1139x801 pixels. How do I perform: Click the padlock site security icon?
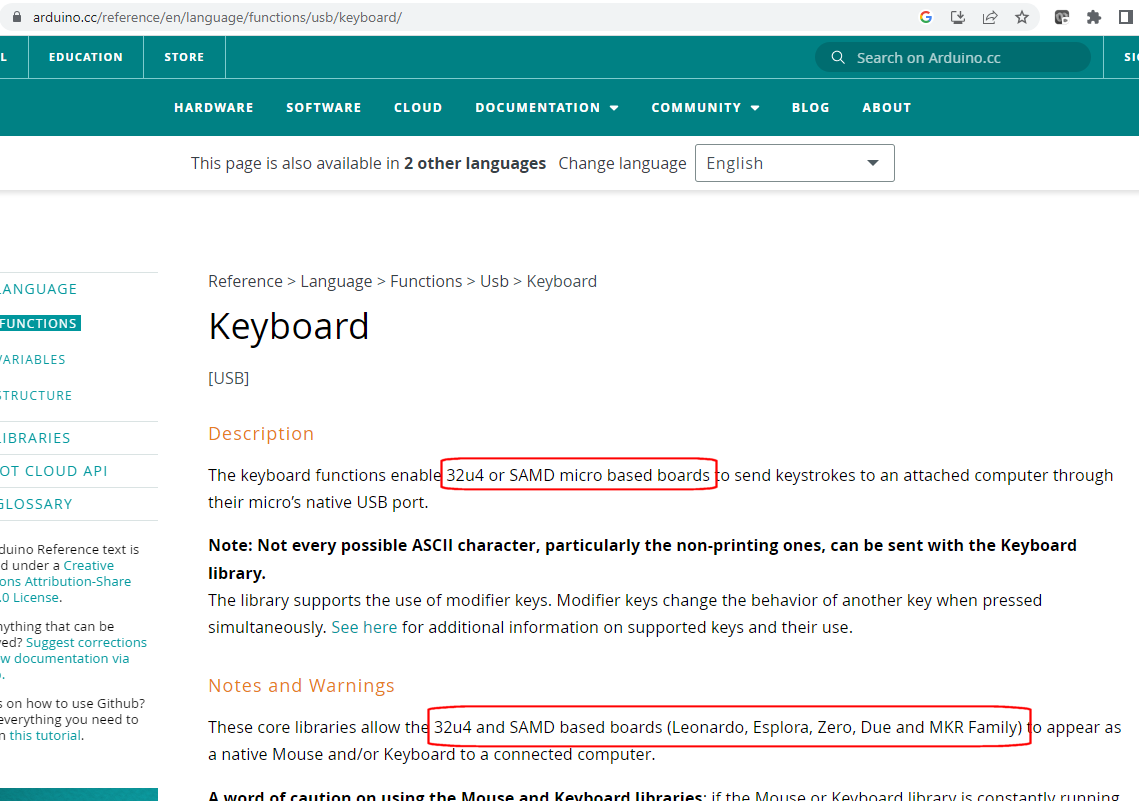point(17,17)
